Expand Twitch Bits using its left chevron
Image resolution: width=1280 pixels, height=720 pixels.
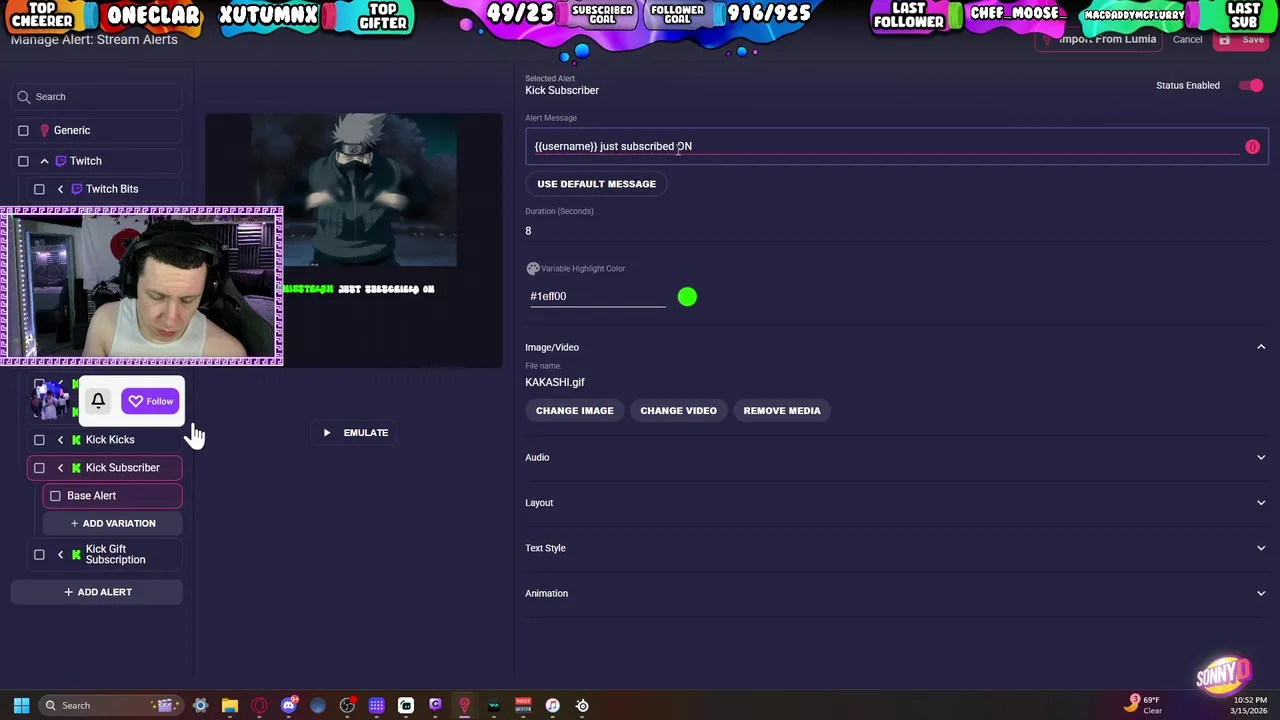point(60,189)
